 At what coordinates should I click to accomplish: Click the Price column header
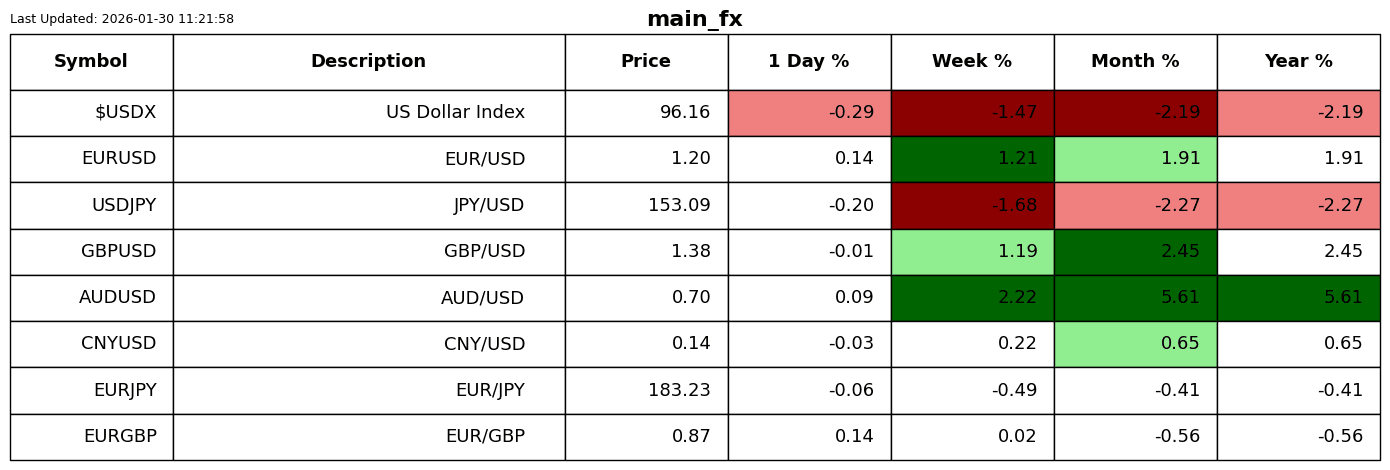tap(646, 62)
